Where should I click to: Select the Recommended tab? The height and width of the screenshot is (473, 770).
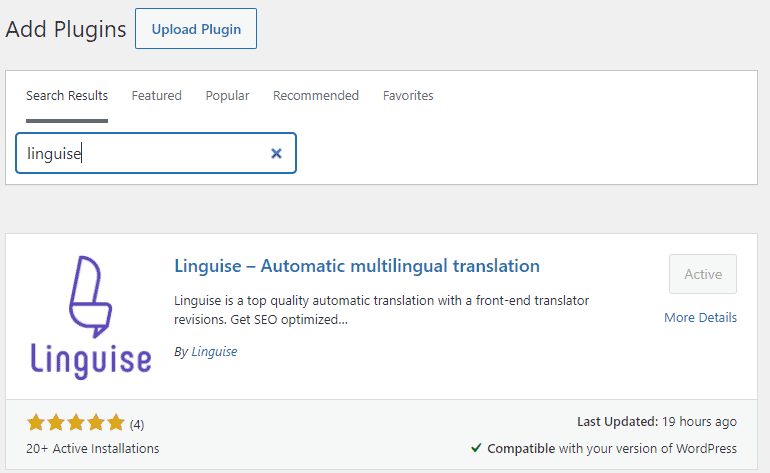tap(316, 96)
